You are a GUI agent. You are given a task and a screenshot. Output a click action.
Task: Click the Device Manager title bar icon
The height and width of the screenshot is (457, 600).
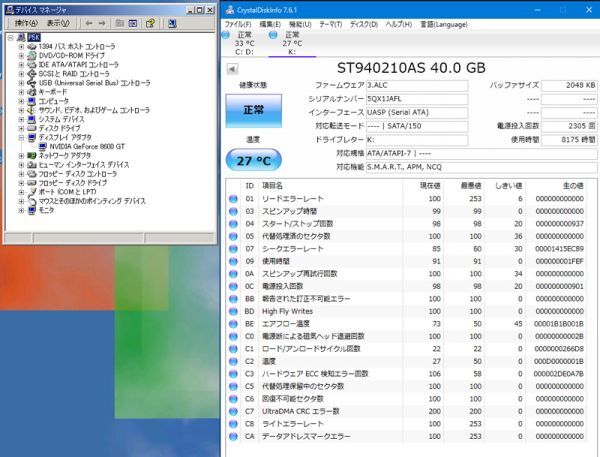[x=10, y=10]
